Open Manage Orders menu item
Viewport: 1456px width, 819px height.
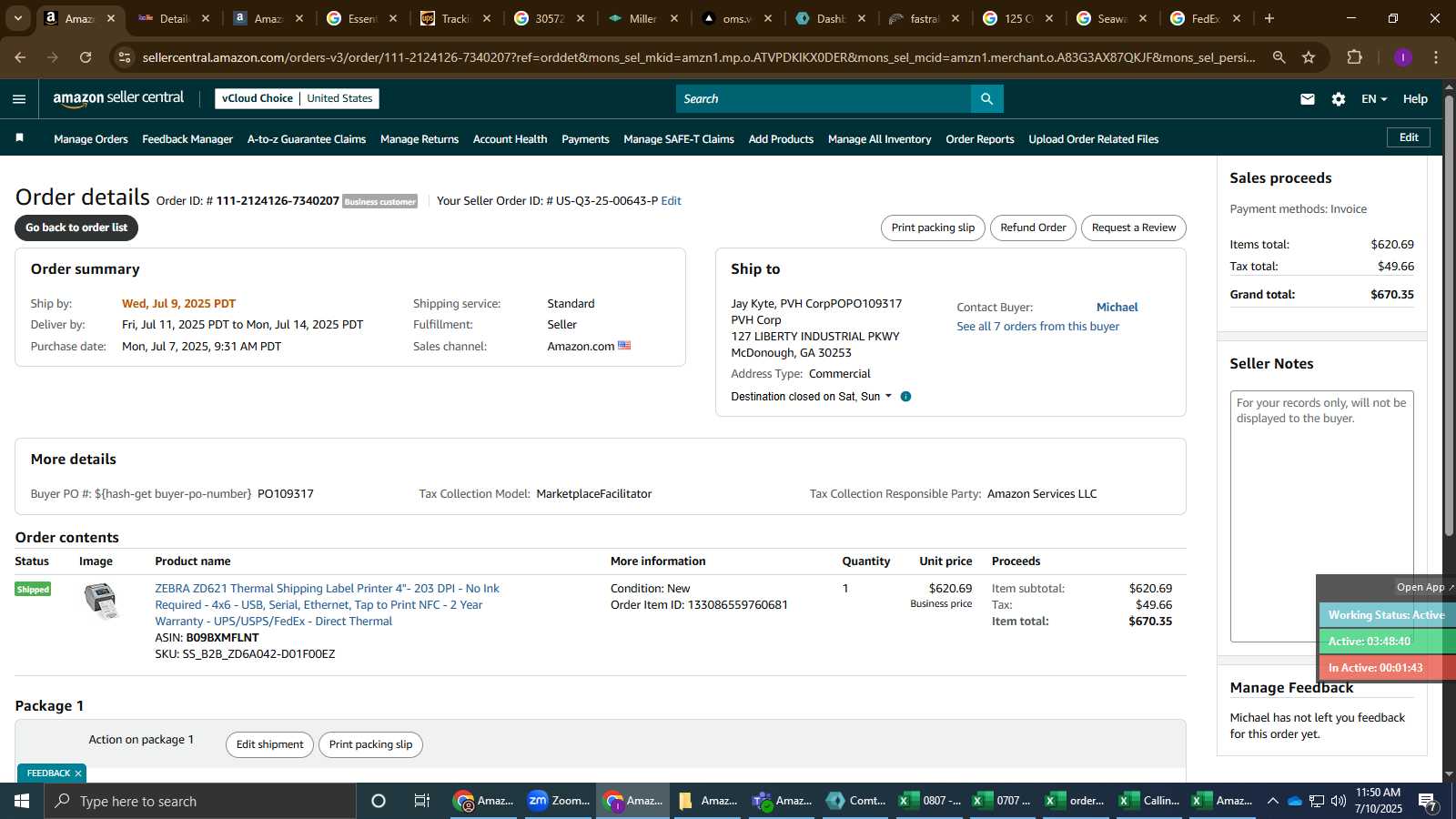(91, 139)
